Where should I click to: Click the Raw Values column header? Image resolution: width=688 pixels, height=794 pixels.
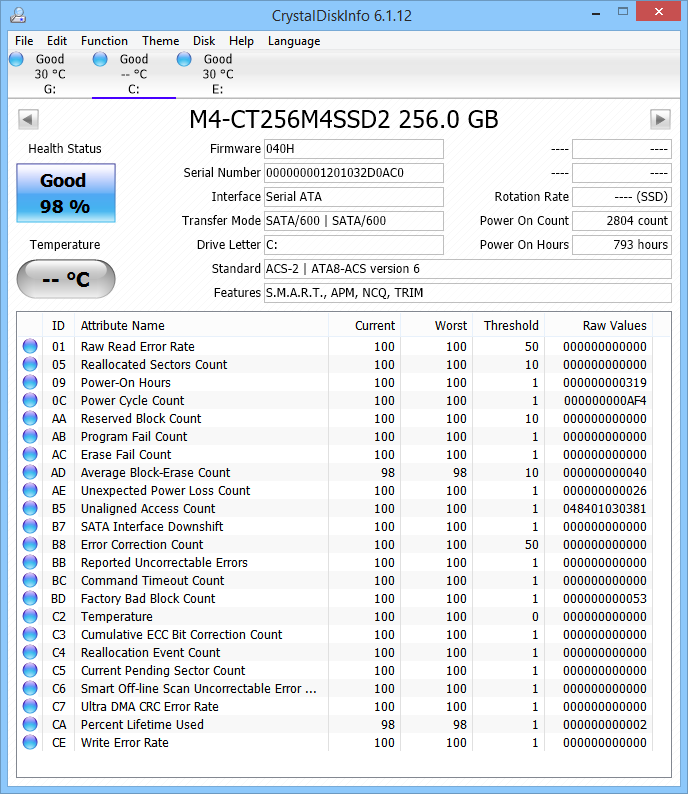[x=598, y=326]
